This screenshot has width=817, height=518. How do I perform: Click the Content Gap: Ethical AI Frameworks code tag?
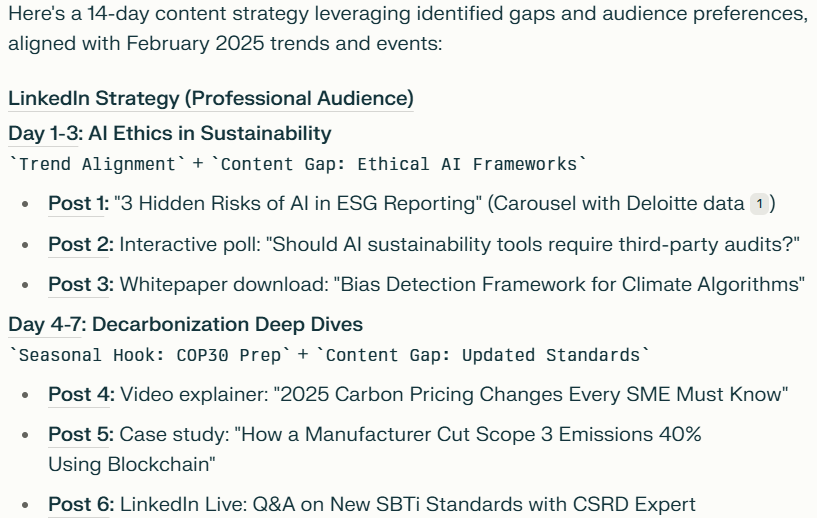click(x=399, y=164)
